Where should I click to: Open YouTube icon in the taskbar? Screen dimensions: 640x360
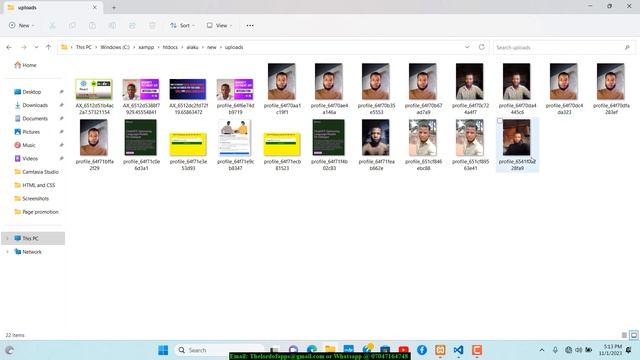pos(403,350)
